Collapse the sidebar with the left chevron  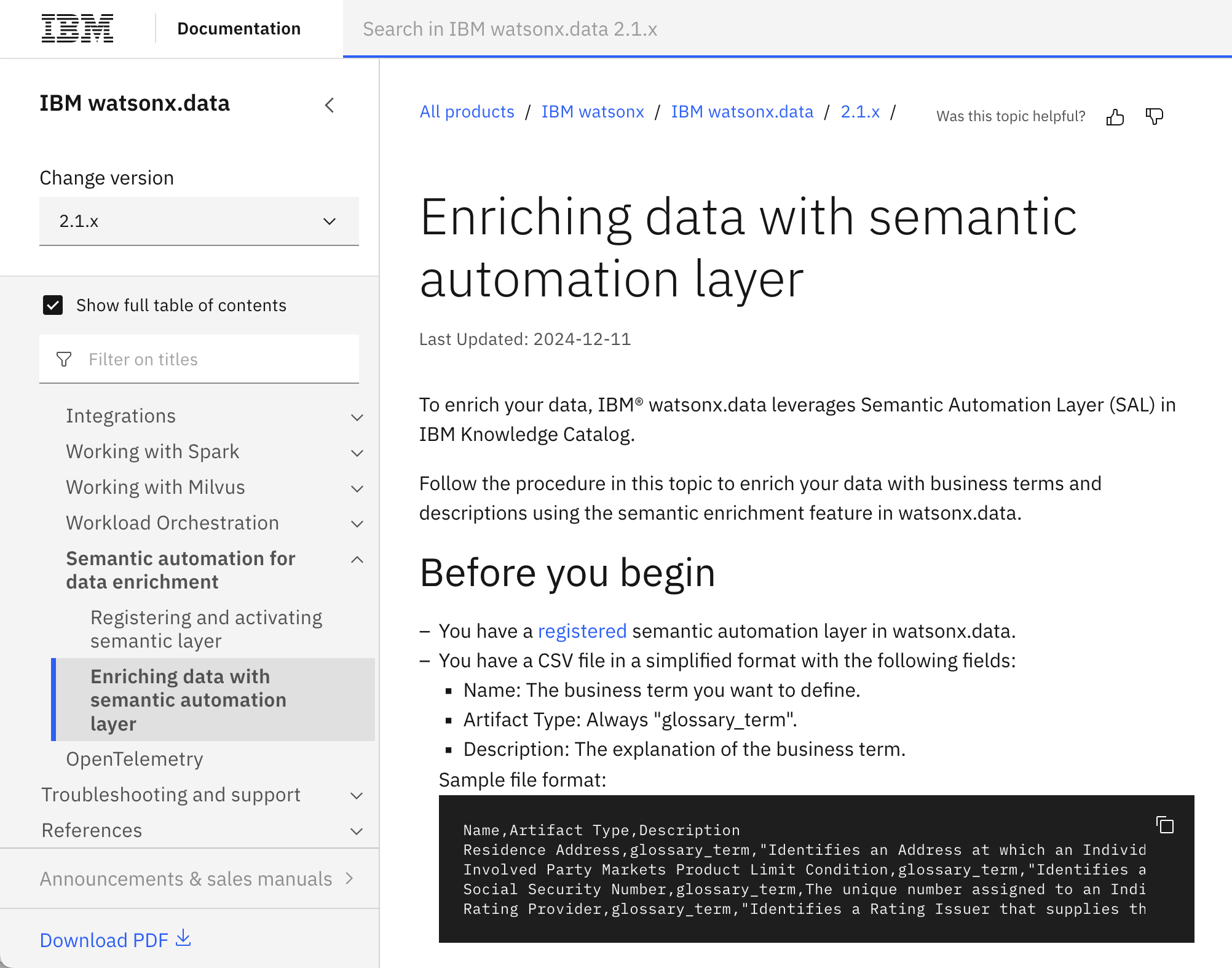pyautogui.click(x=330, y=105)
